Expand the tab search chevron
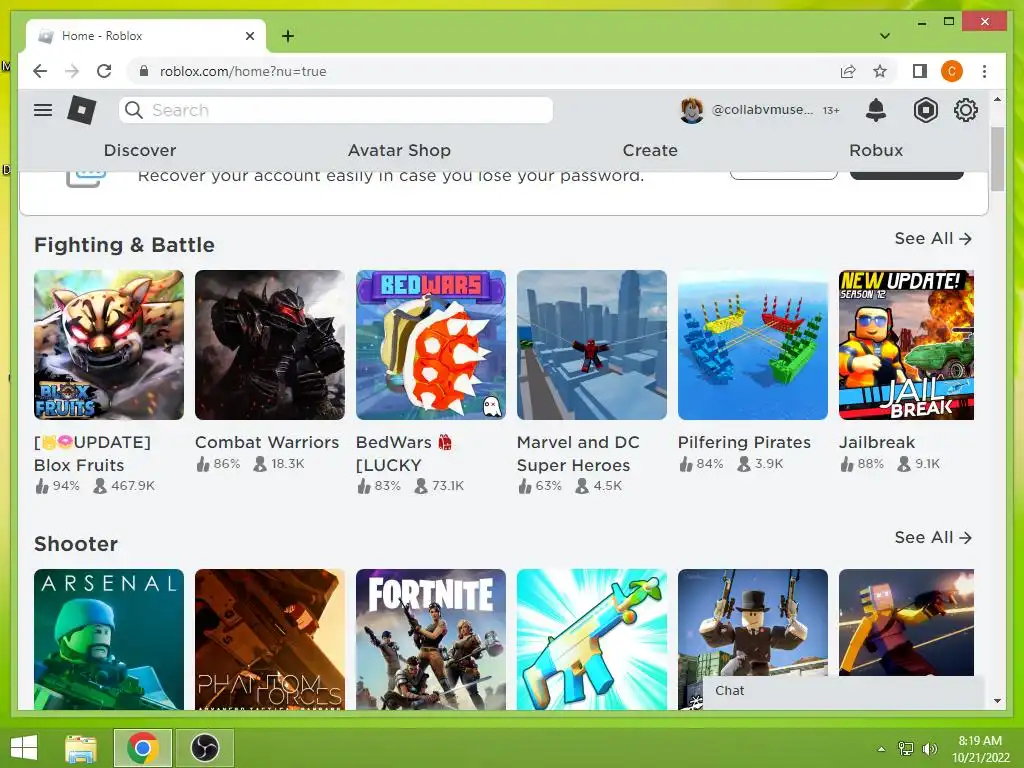 [885, 36]
